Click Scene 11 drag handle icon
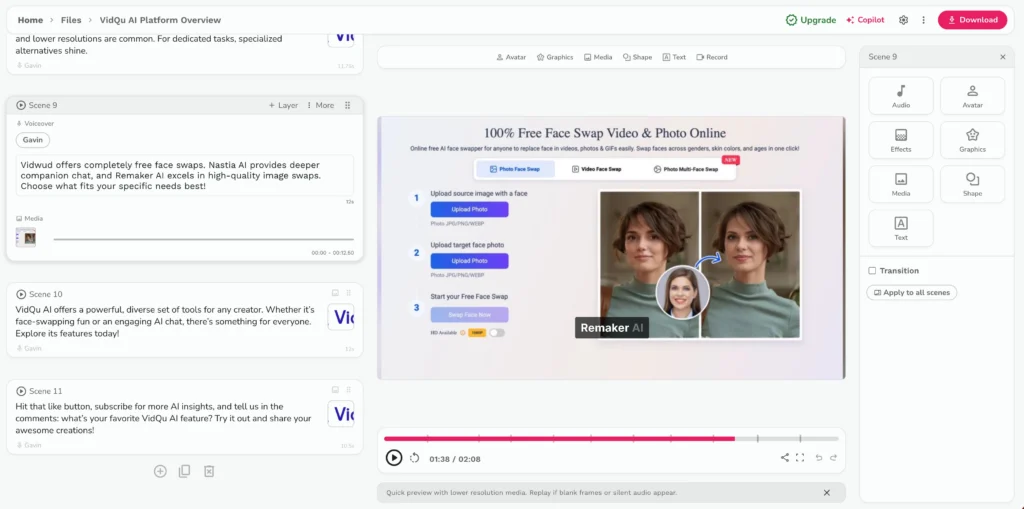This screenshot has width=1024, height=509. [349, 390]
